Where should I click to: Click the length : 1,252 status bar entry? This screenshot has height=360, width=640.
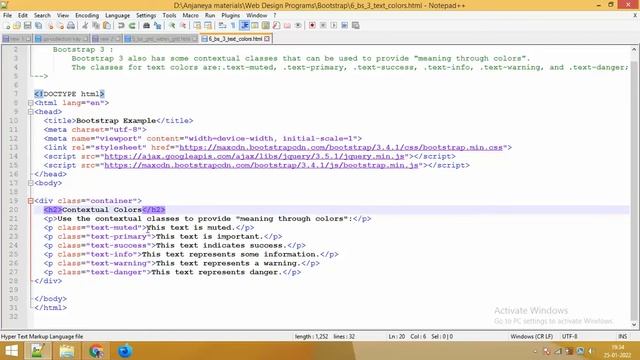(x=311, y=337)
